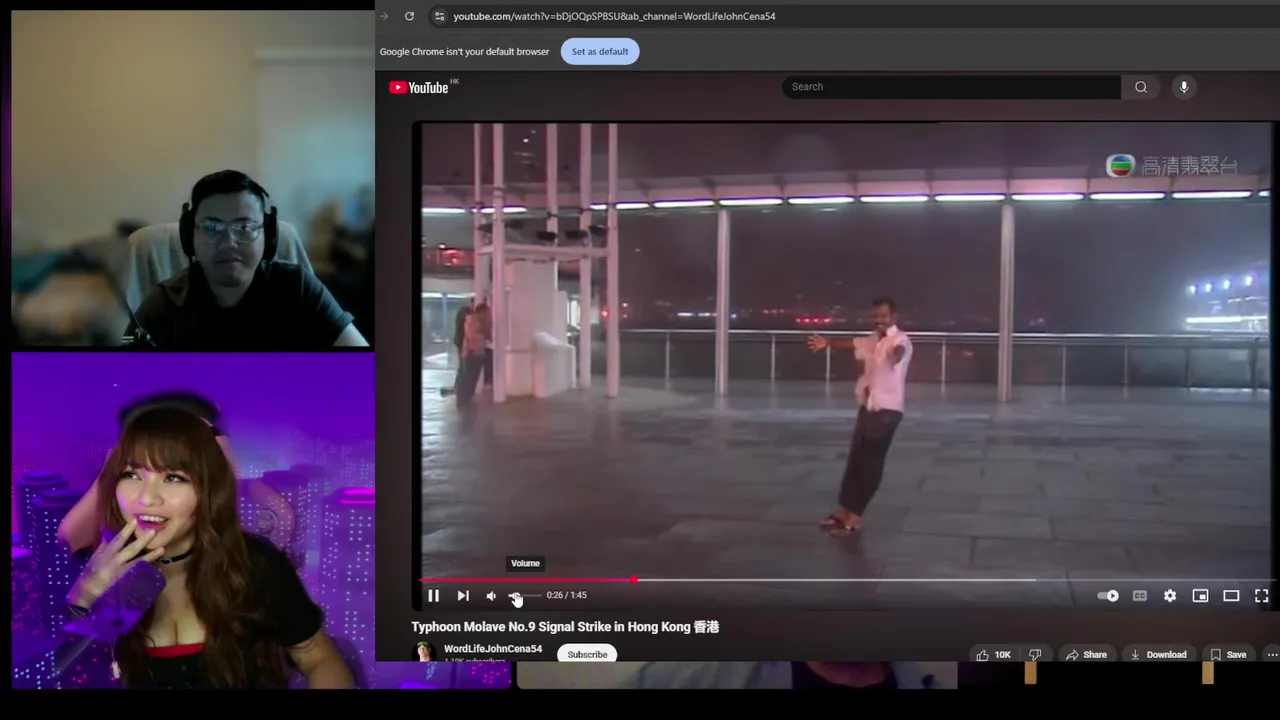Toggle closed captions CC button
The width and height of the screenshot is (1280, 720).
(1139, 596)
